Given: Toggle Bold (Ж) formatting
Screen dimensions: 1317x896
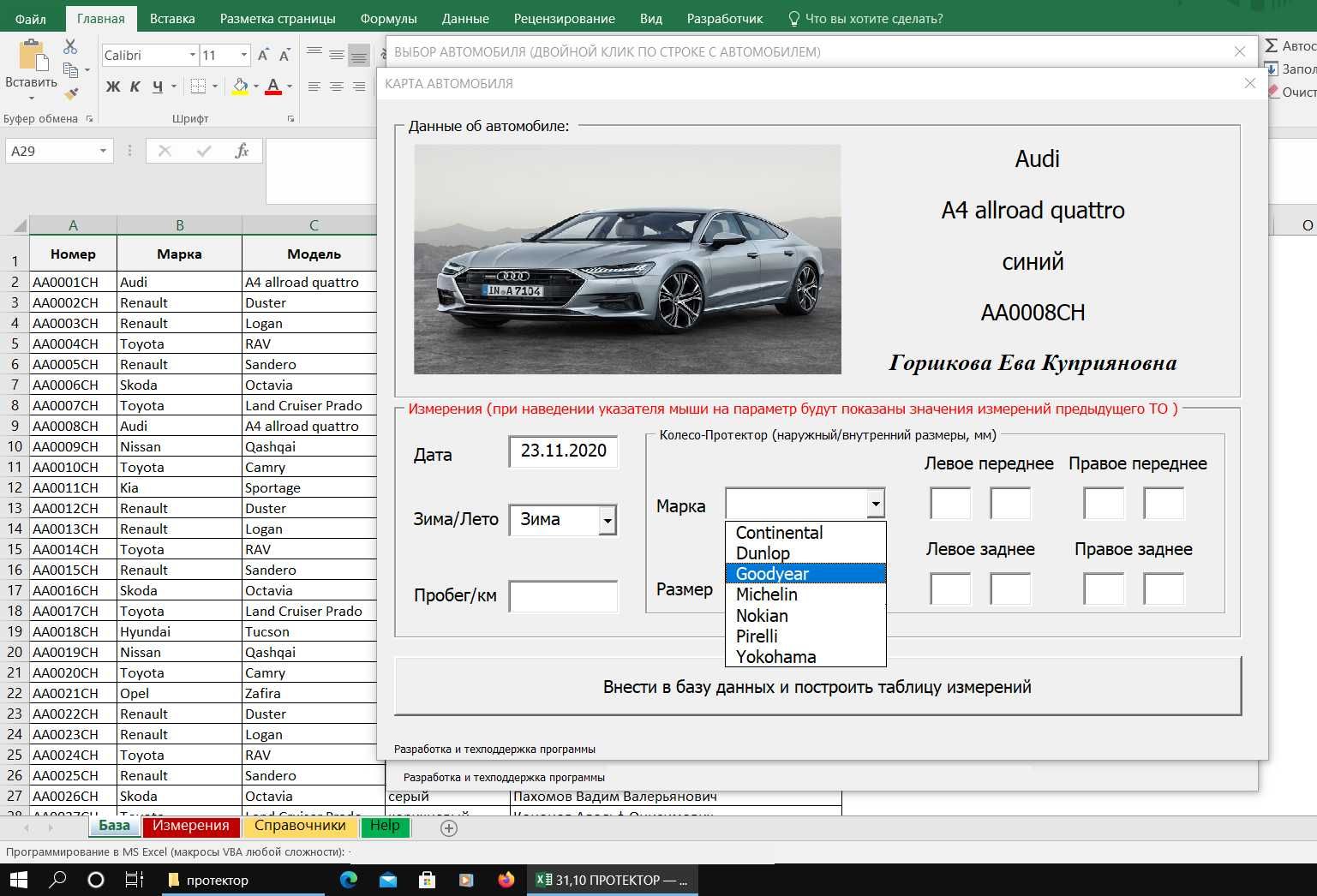Looking at the screenshot, I should click(112, 87).
